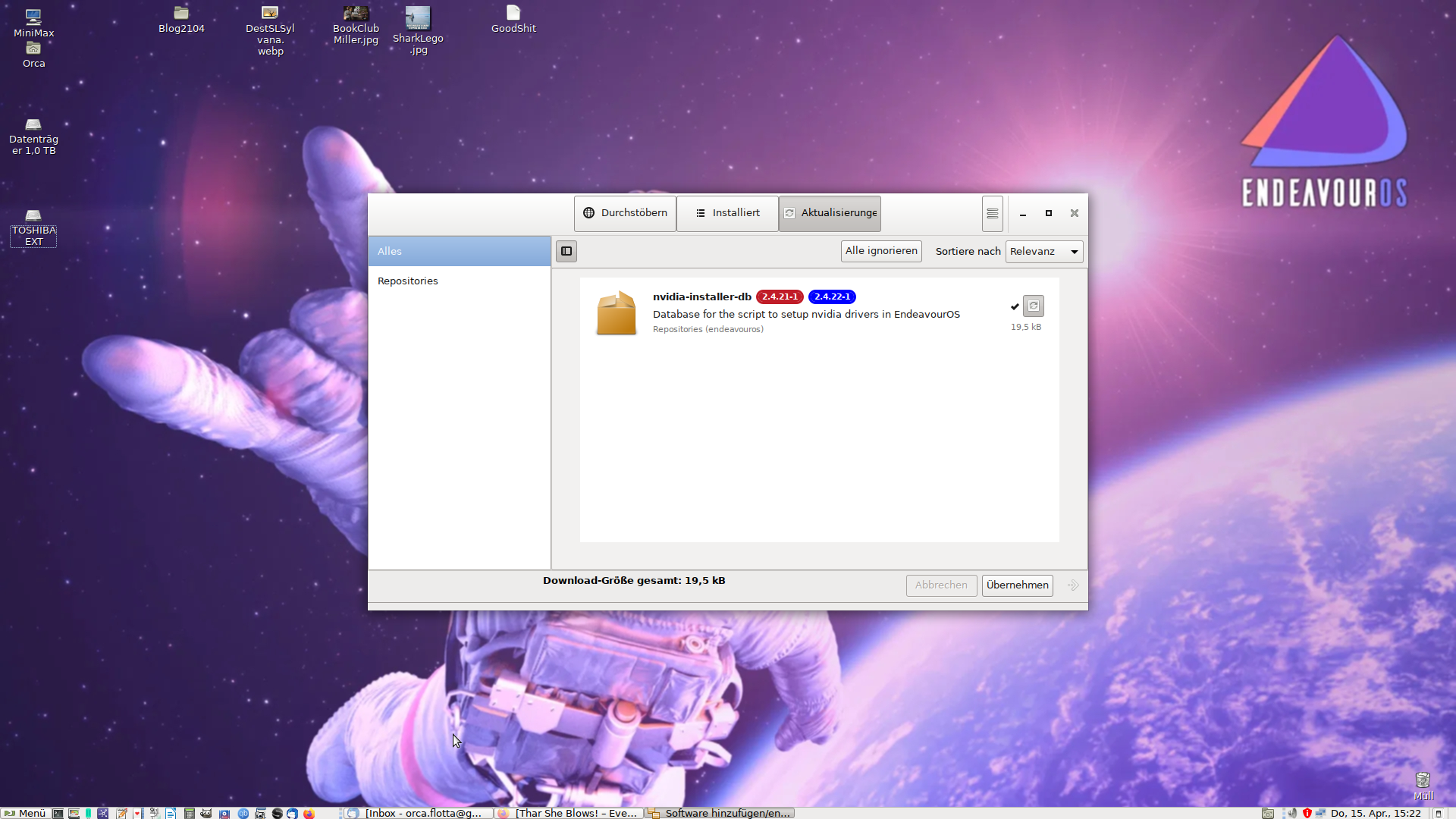Launch Thunderbird from the taskbar launcher

tap(292, 813)
